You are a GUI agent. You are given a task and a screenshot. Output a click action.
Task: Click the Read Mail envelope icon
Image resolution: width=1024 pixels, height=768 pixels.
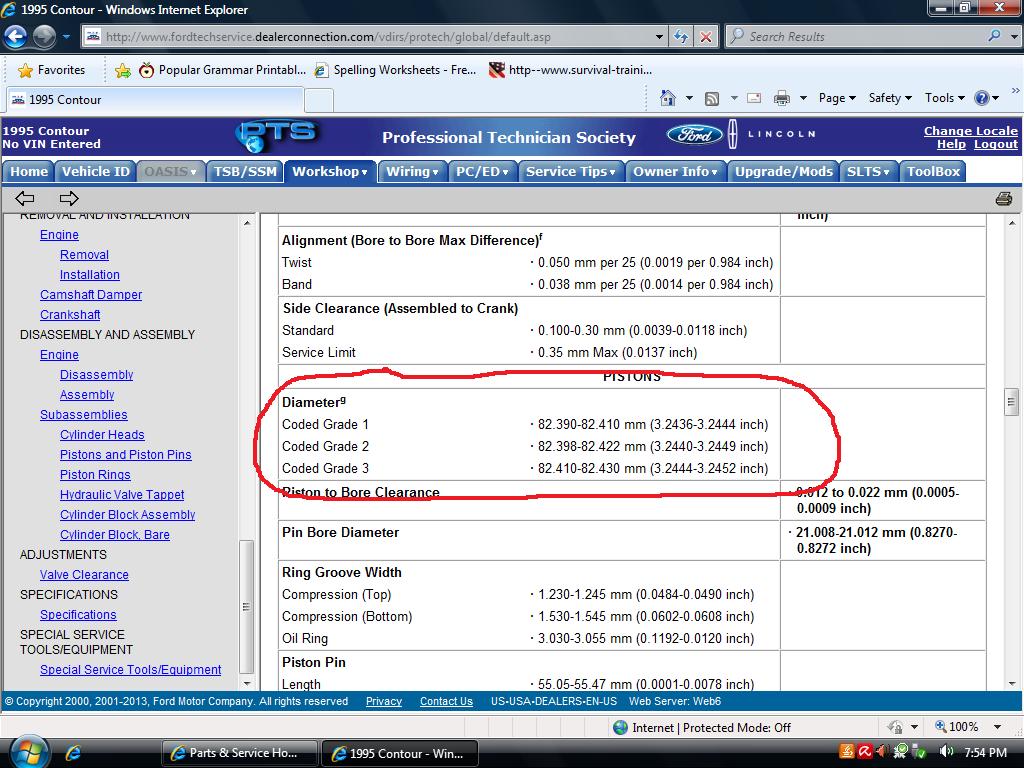pyautogui.click(x=754, y=98)
